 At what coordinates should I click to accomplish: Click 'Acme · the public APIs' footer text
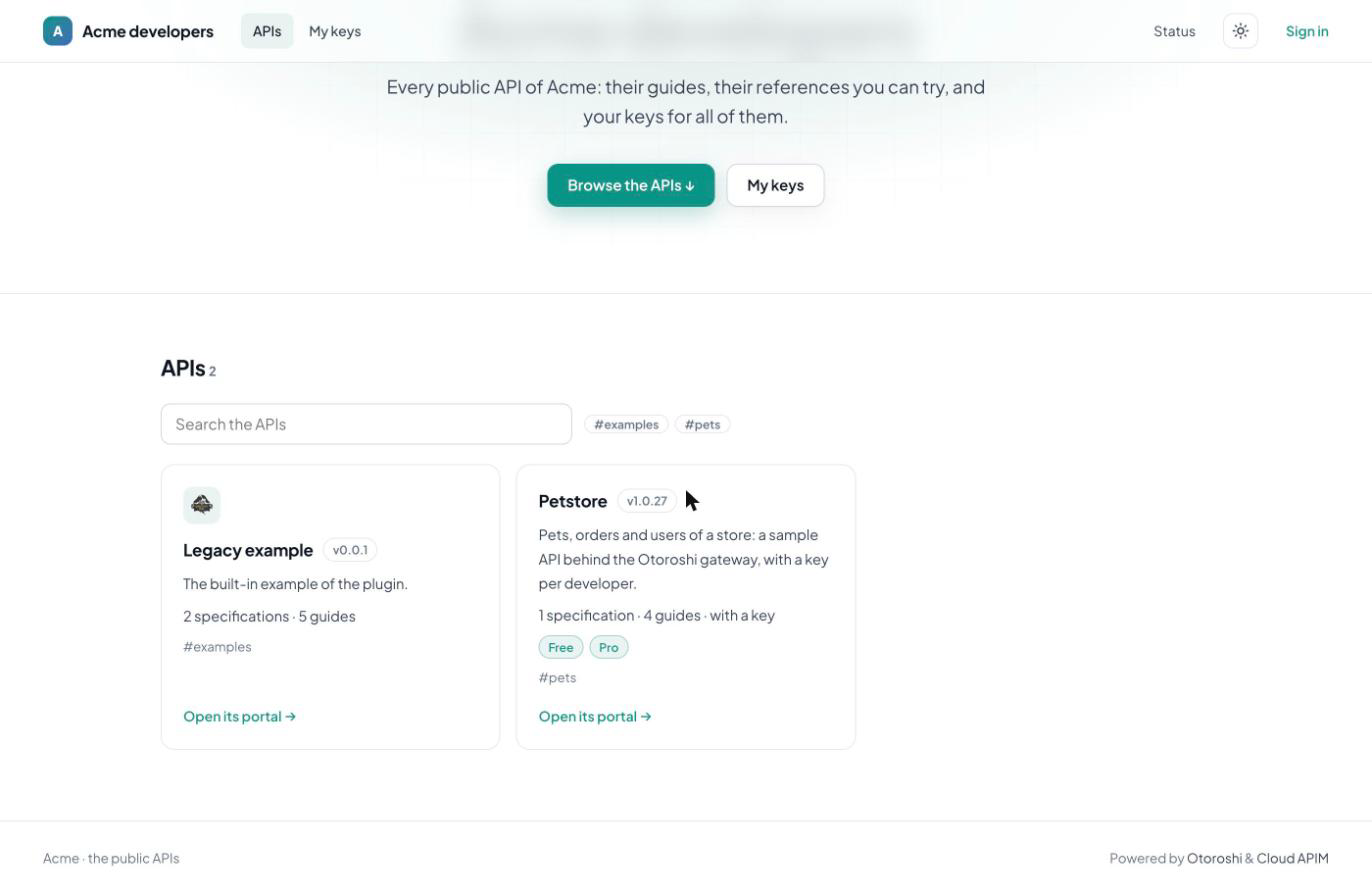[x=111, y=858]
